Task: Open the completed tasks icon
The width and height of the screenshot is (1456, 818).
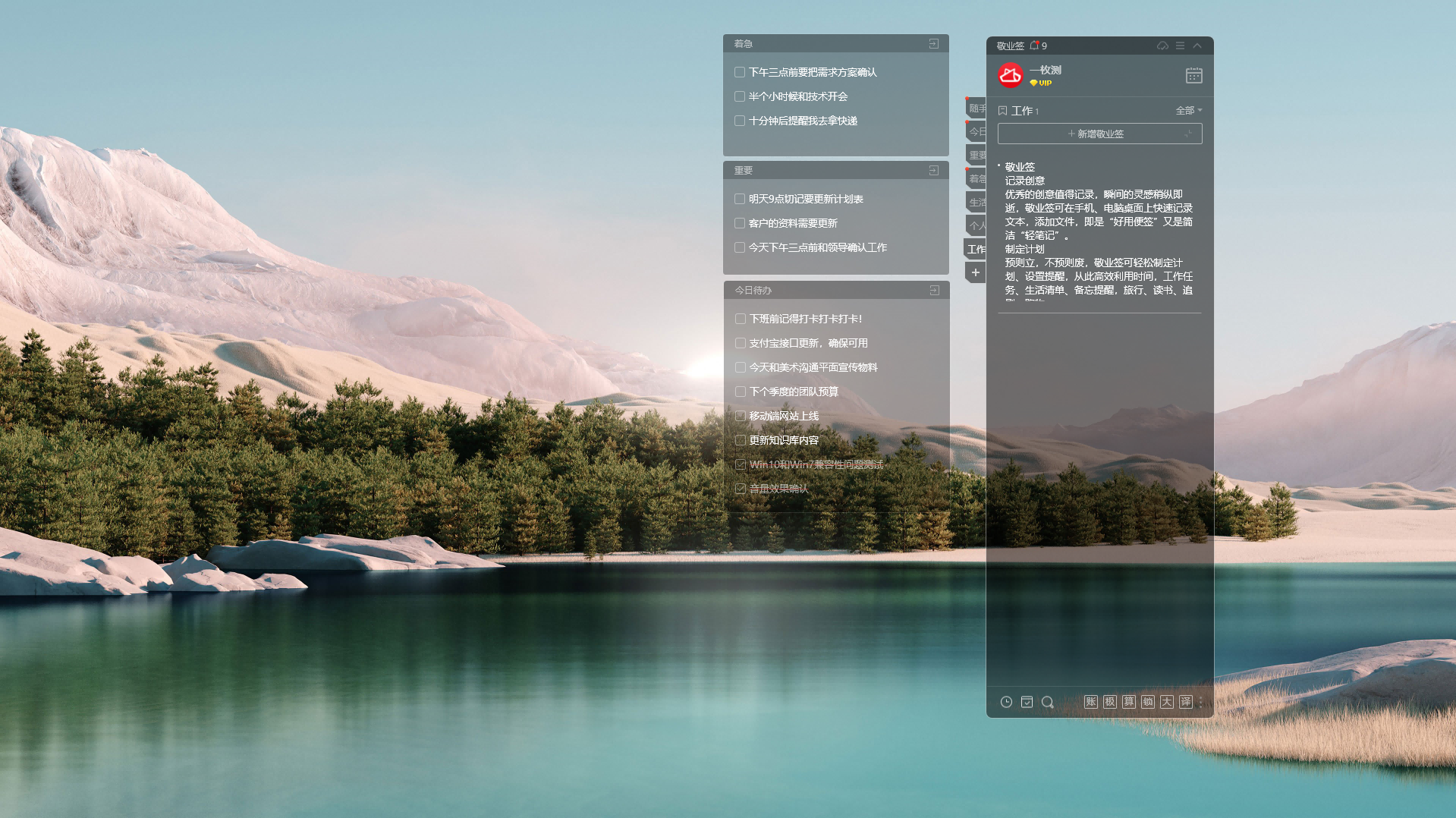Action: click(1027, 702)
